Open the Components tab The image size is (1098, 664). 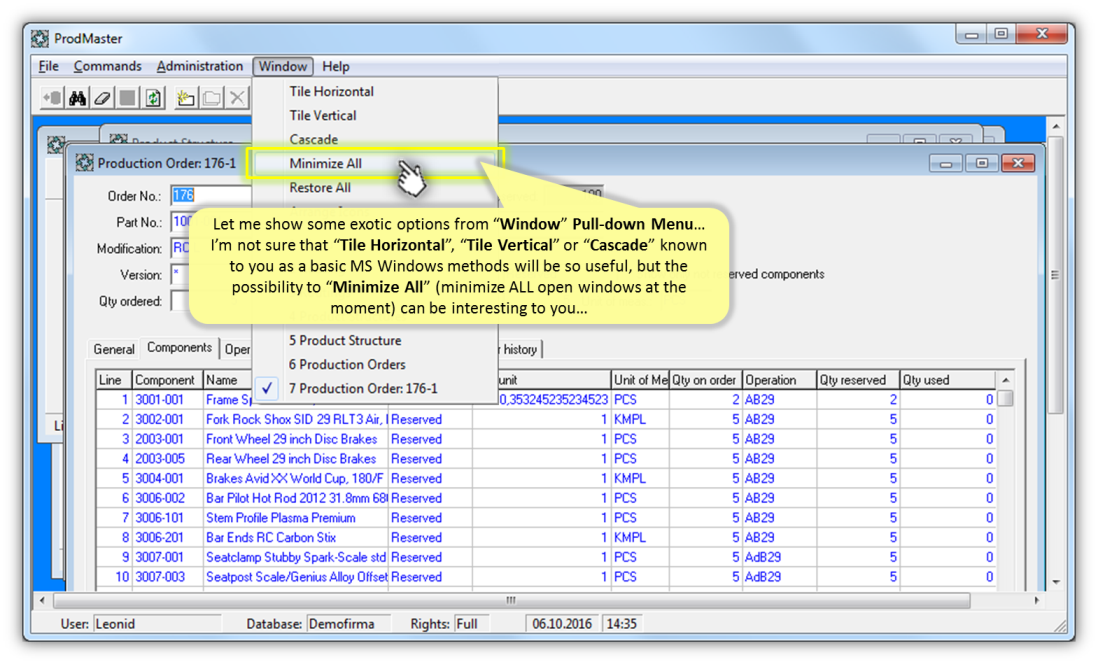(179, 348)
